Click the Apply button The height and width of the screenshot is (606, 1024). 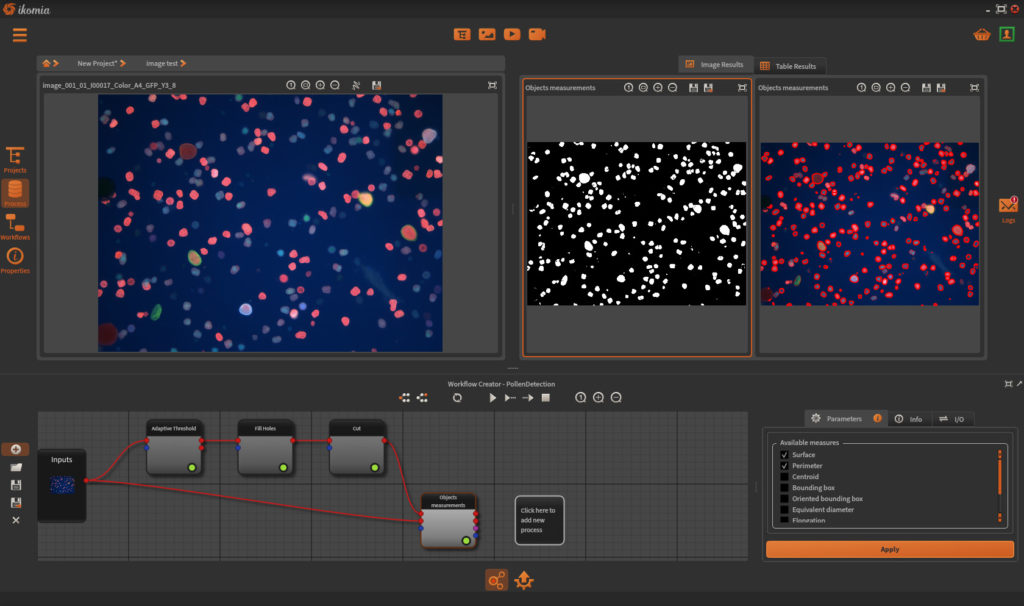pyautogui.click(x=889, y=549)
